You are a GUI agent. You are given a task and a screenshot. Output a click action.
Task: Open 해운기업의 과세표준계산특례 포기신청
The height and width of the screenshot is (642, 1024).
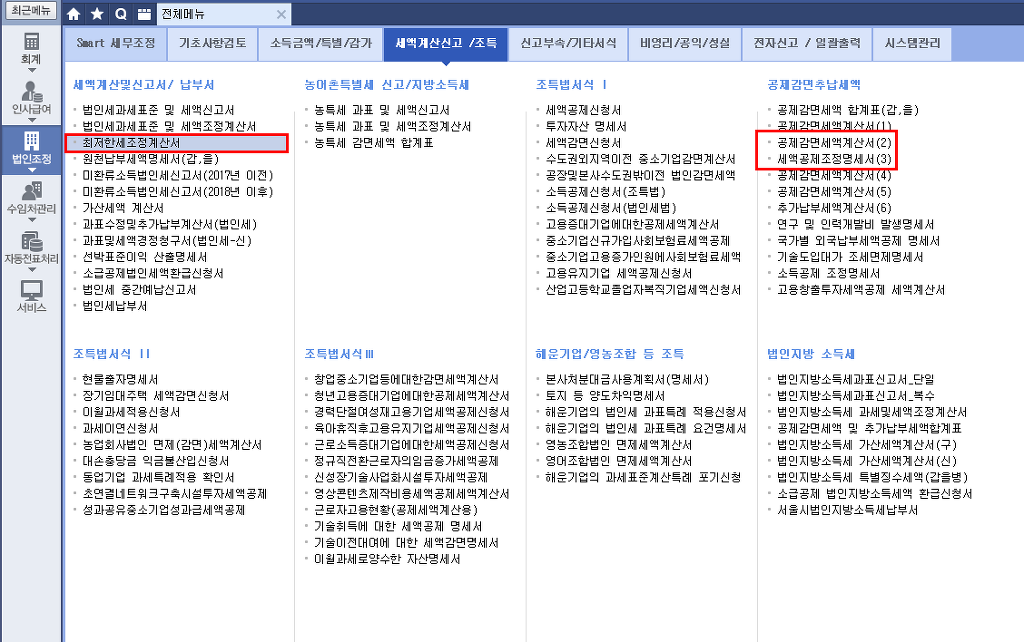coord(643,477)
